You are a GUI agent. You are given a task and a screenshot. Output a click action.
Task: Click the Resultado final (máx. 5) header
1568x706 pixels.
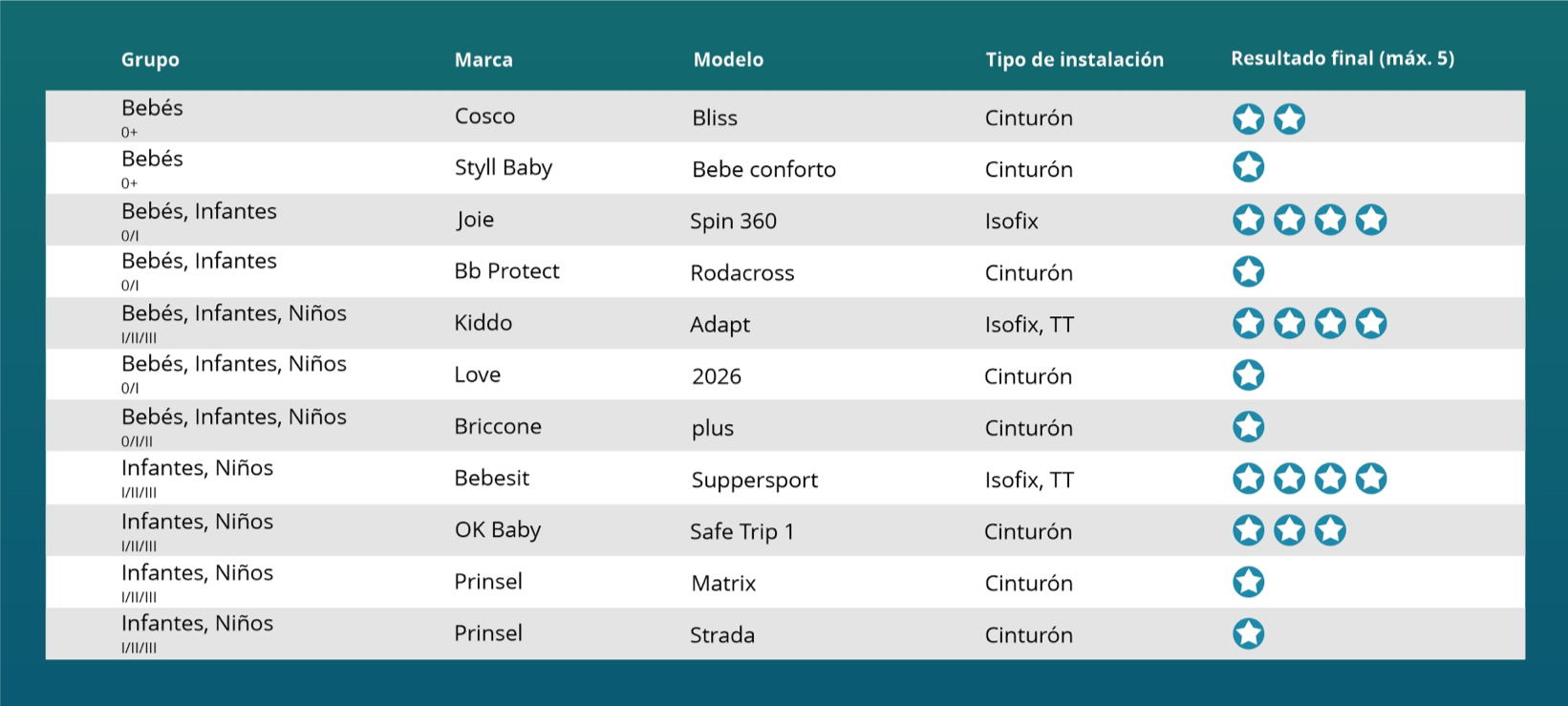tap(1342, 58)
